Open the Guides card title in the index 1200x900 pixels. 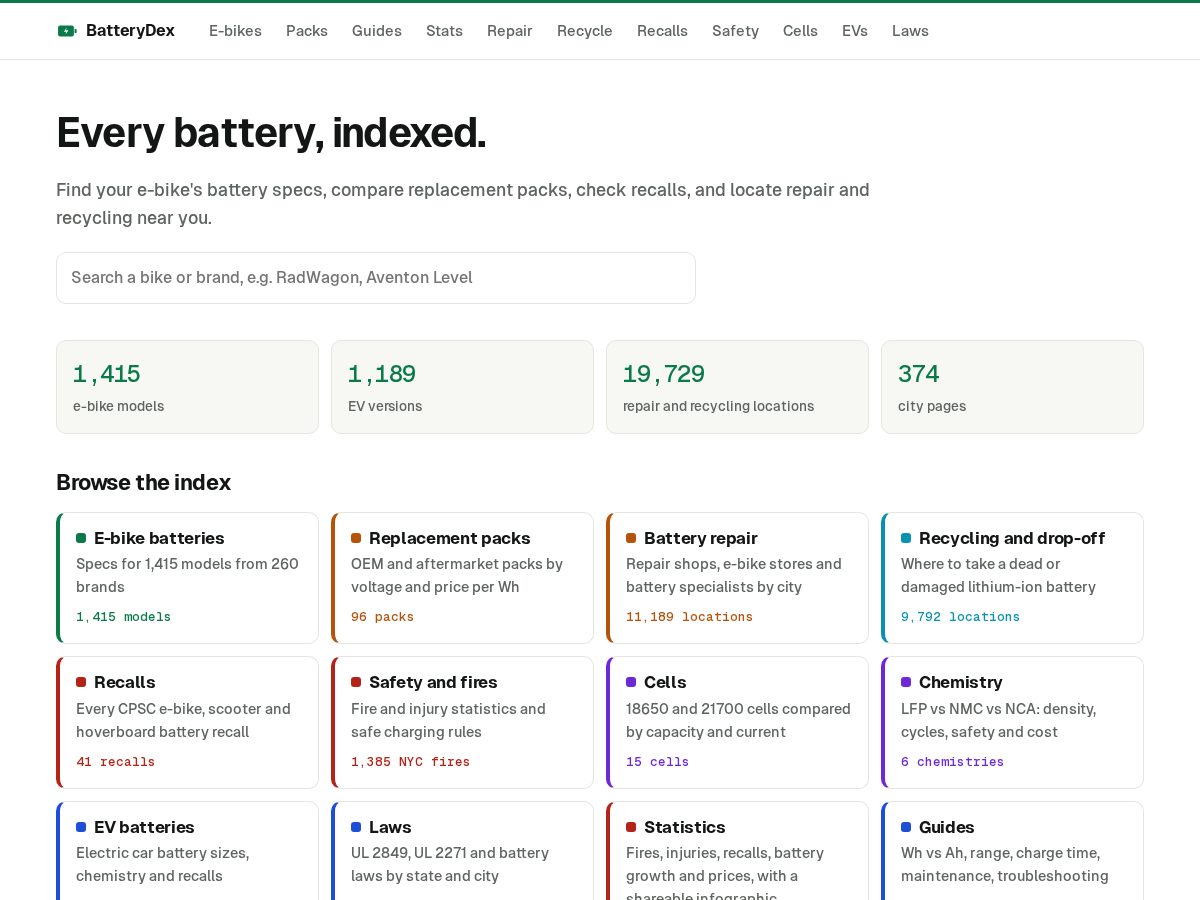947,827
